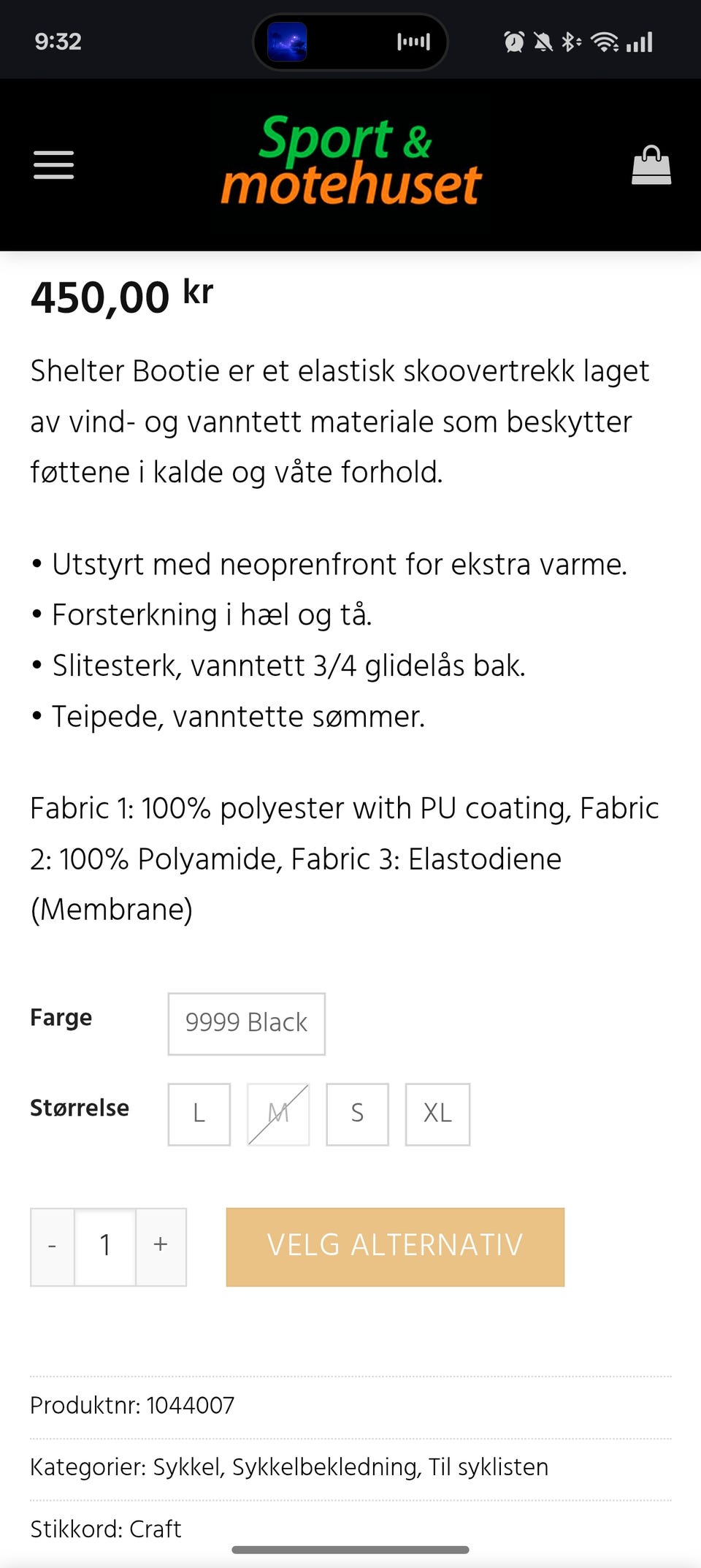Viewport: 701px width, 1568px height.
Task: Open the Sykkelbekledning category link
Action: click(x=326, y=1467)
